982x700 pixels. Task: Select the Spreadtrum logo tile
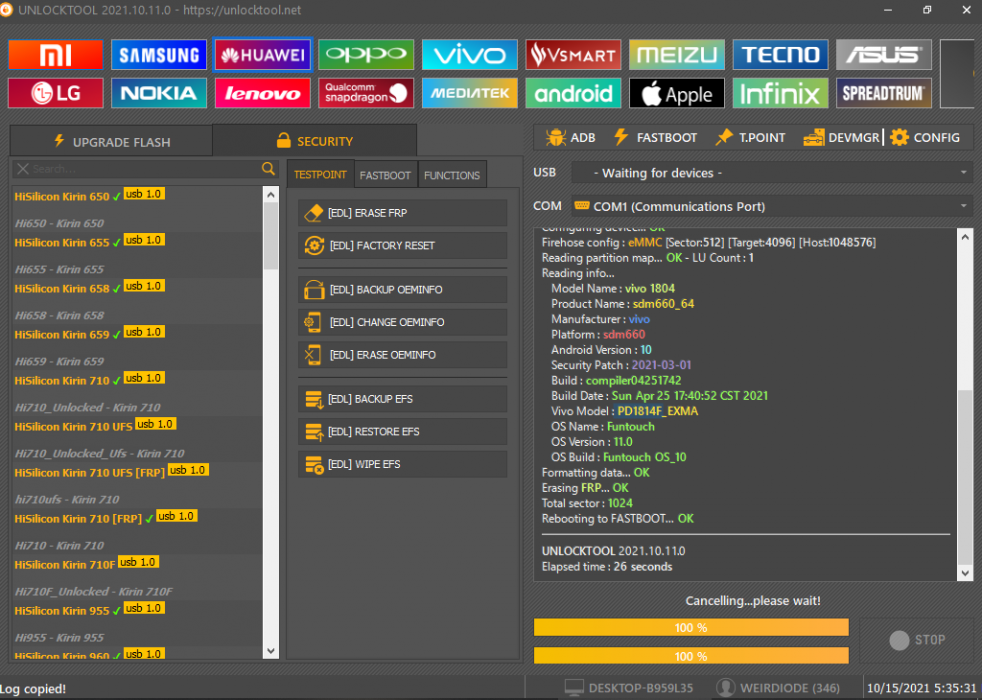coord(884,93)
